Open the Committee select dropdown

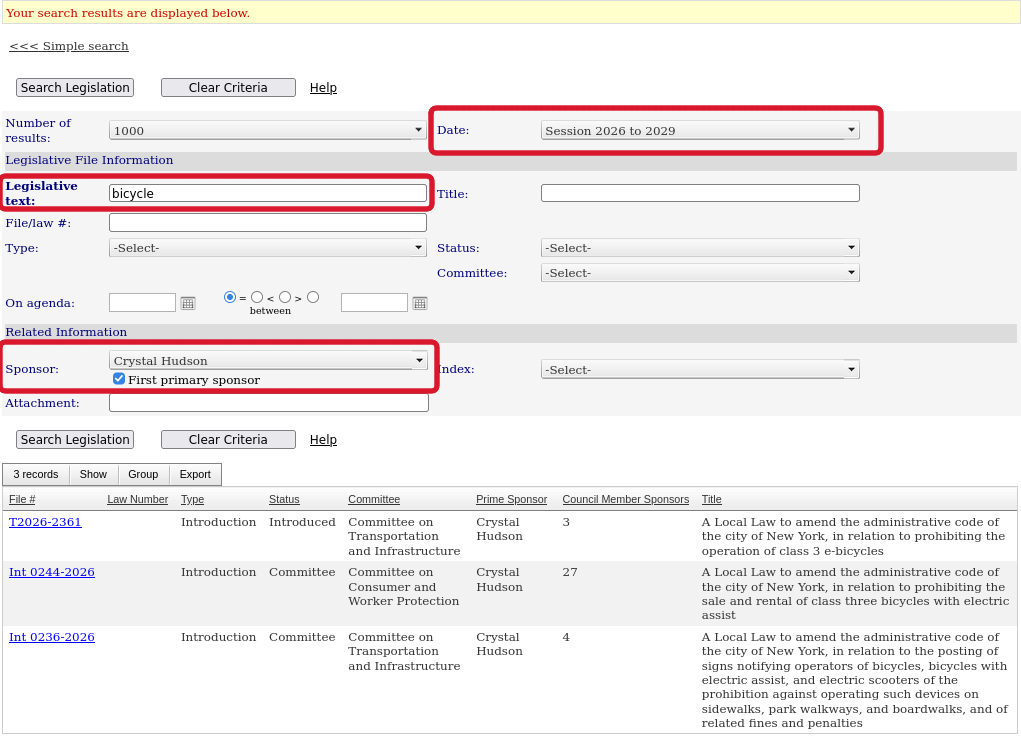[x=700, y=273]
